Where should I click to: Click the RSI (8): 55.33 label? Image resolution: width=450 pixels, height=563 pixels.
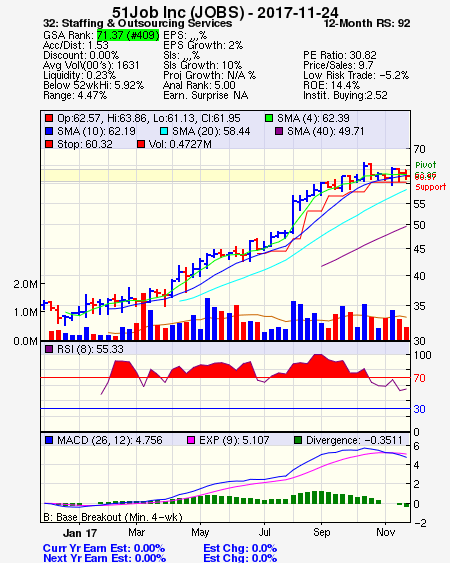[x=90, y=349]
